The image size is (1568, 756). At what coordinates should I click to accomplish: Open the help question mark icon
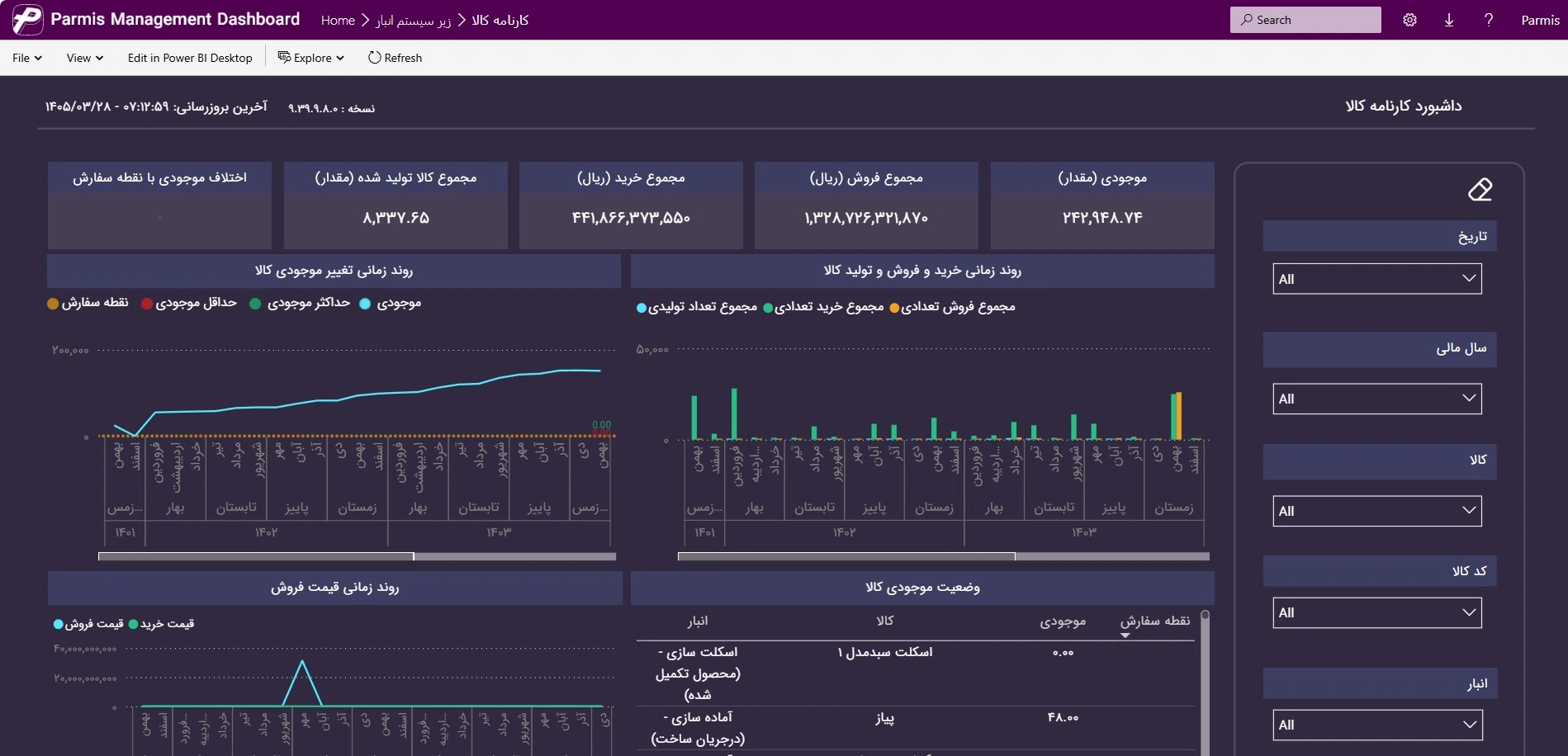(x=1489, y=20)
